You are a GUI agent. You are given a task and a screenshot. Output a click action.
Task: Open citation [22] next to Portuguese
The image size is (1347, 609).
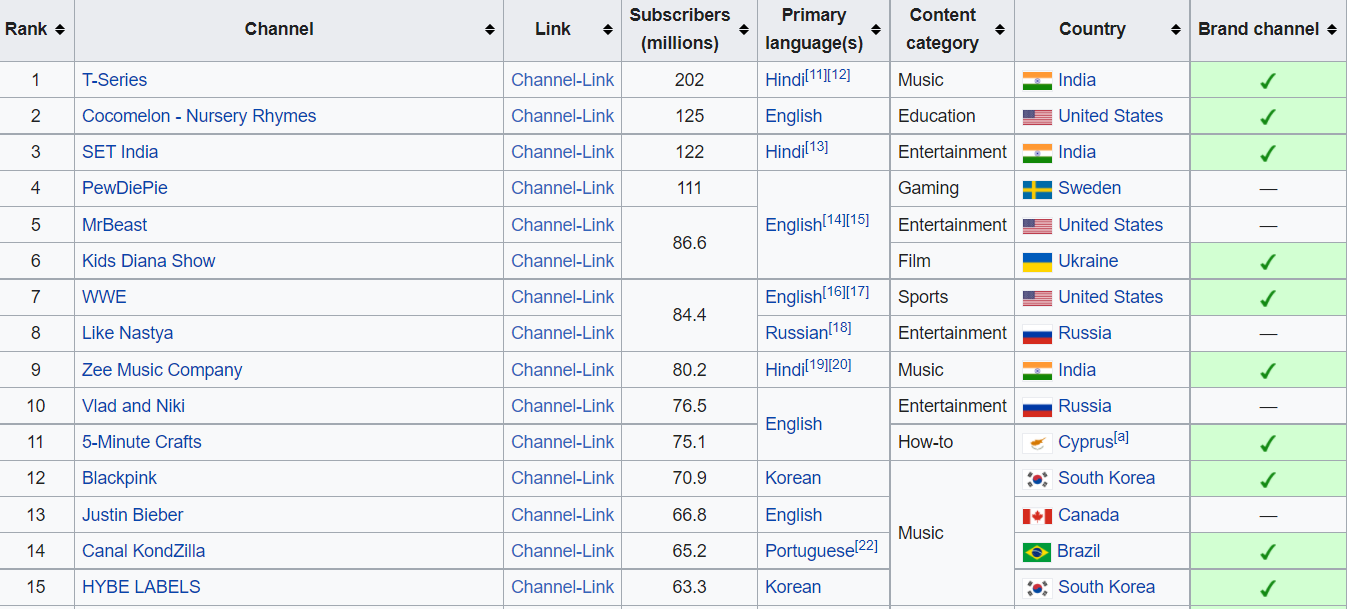[866, 546]
